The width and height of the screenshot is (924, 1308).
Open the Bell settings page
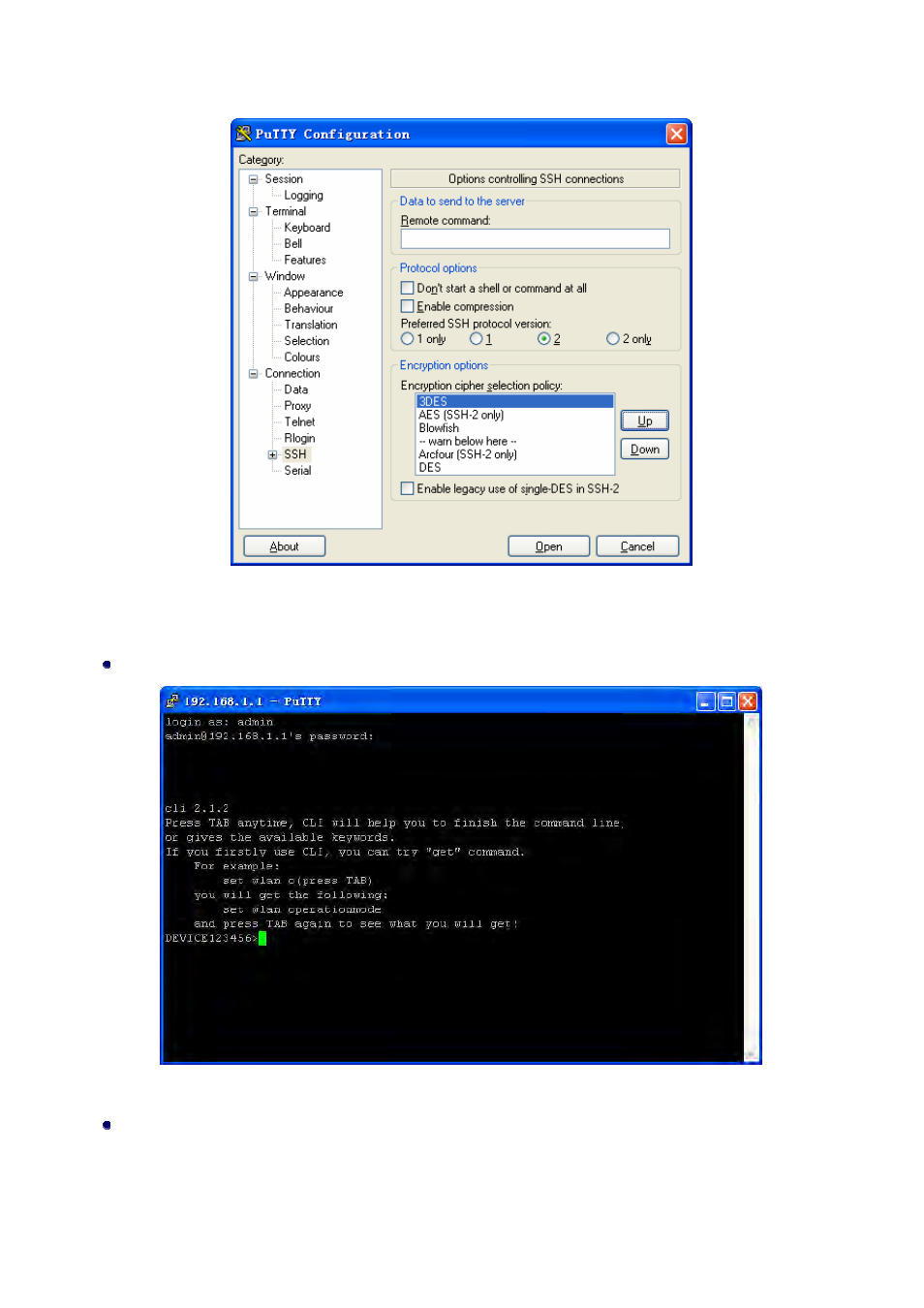coord(293,244)
